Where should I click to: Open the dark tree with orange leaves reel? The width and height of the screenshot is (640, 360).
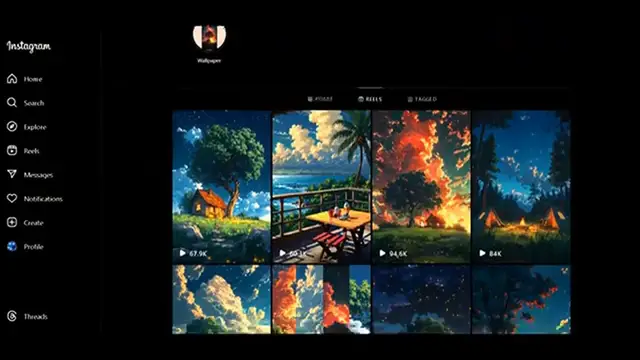(521, 300)
